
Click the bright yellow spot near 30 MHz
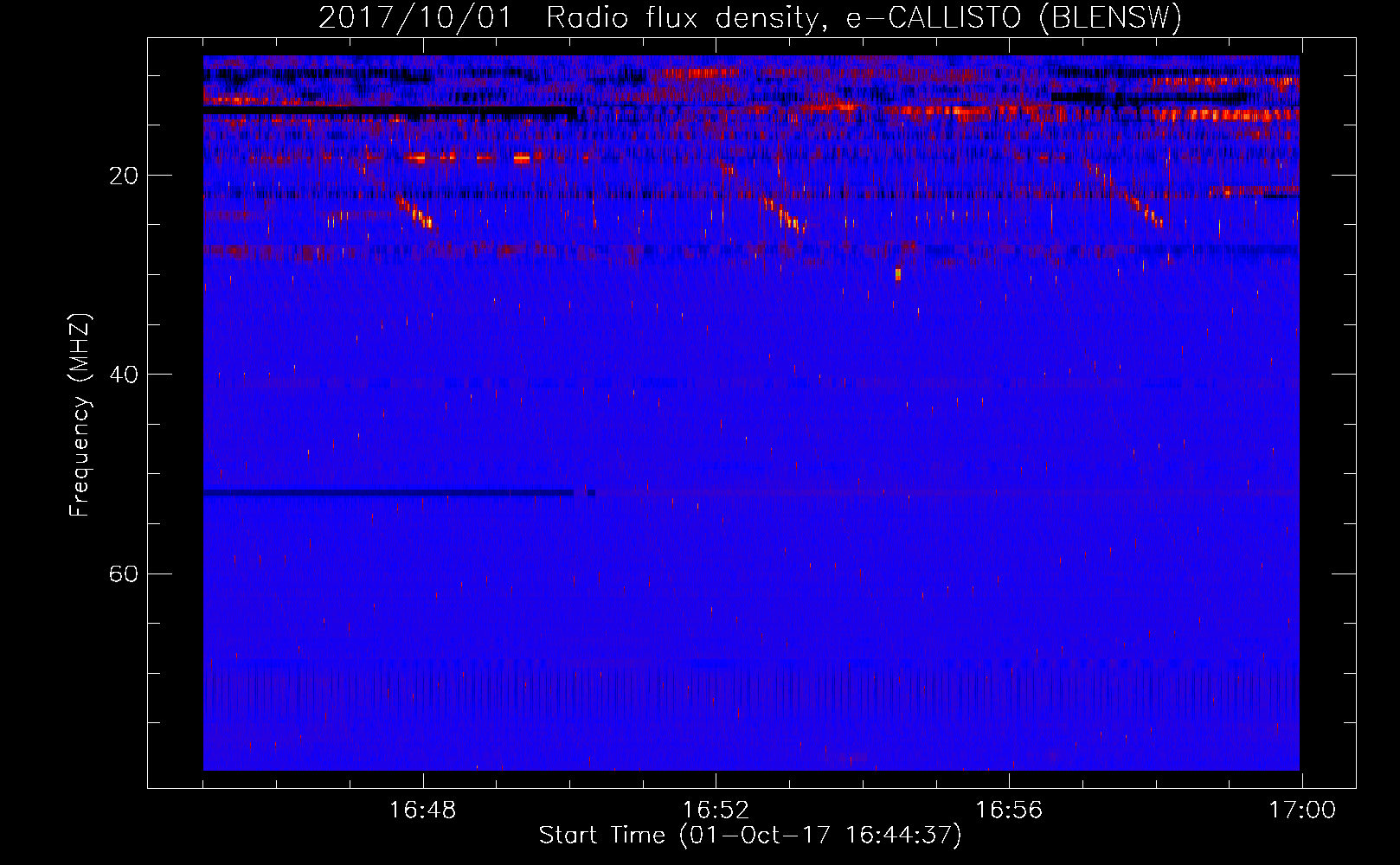pyautogui.click(x=898, y=274)
